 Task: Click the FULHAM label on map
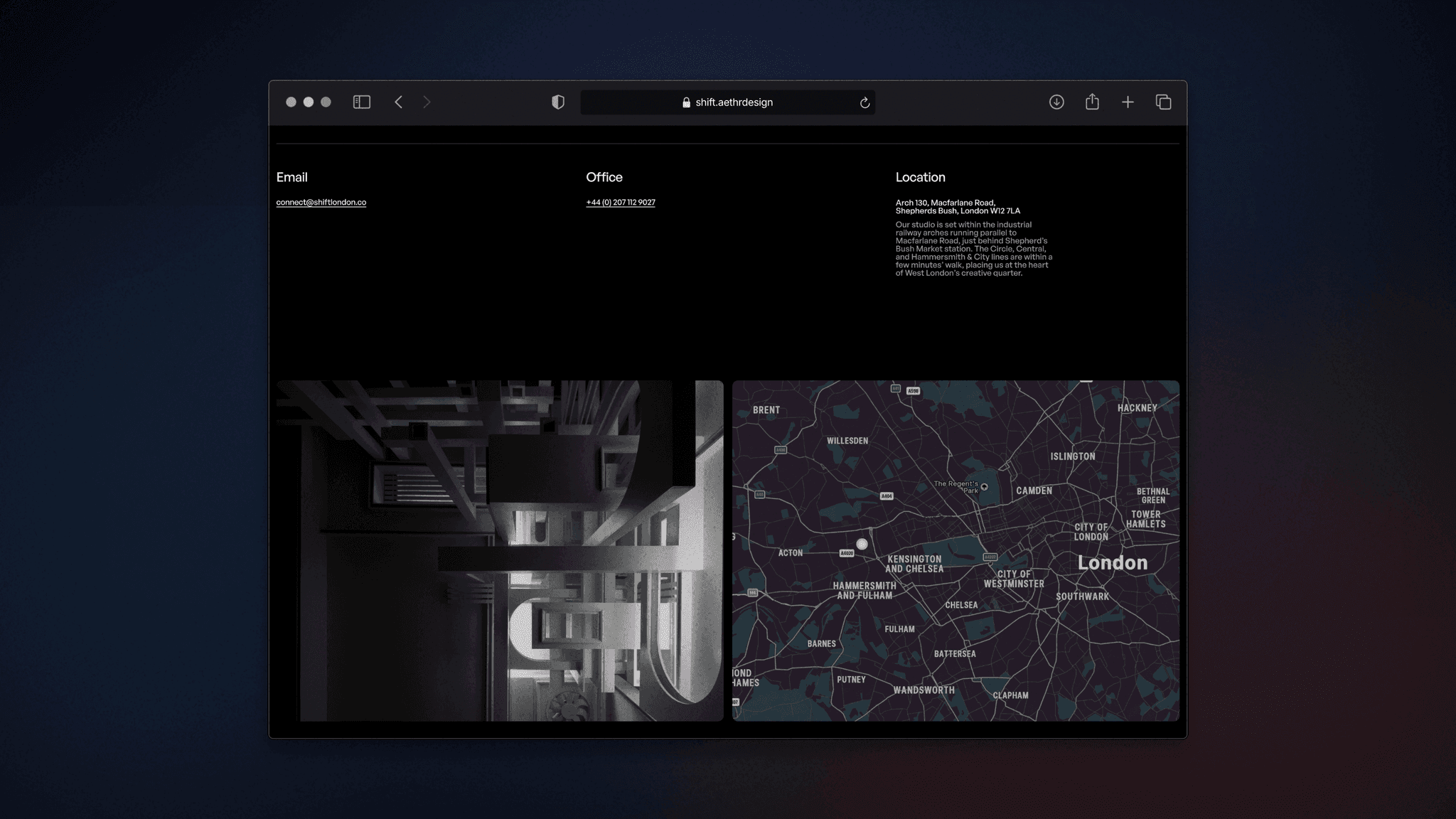pos(899,629)
